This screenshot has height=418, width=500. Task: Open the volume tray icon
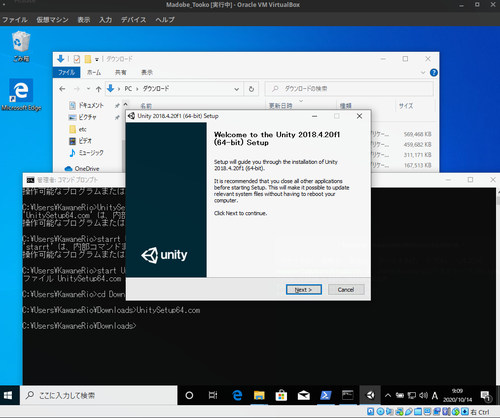tap(424, 395)
